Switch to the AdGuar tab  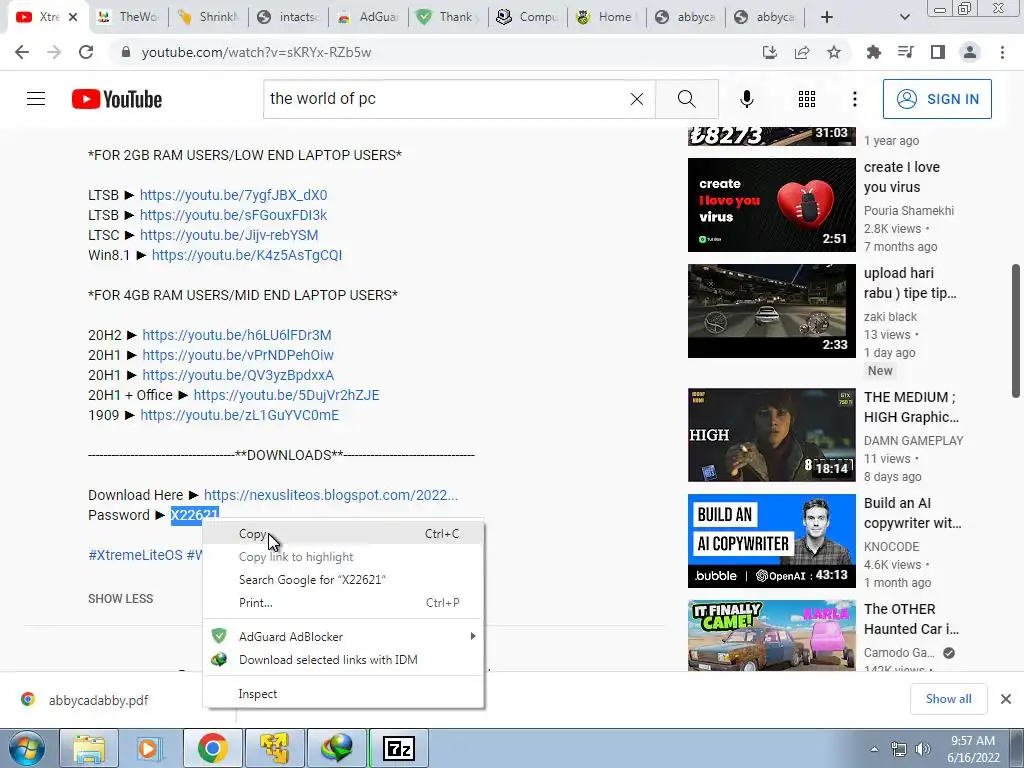[368, 17]
